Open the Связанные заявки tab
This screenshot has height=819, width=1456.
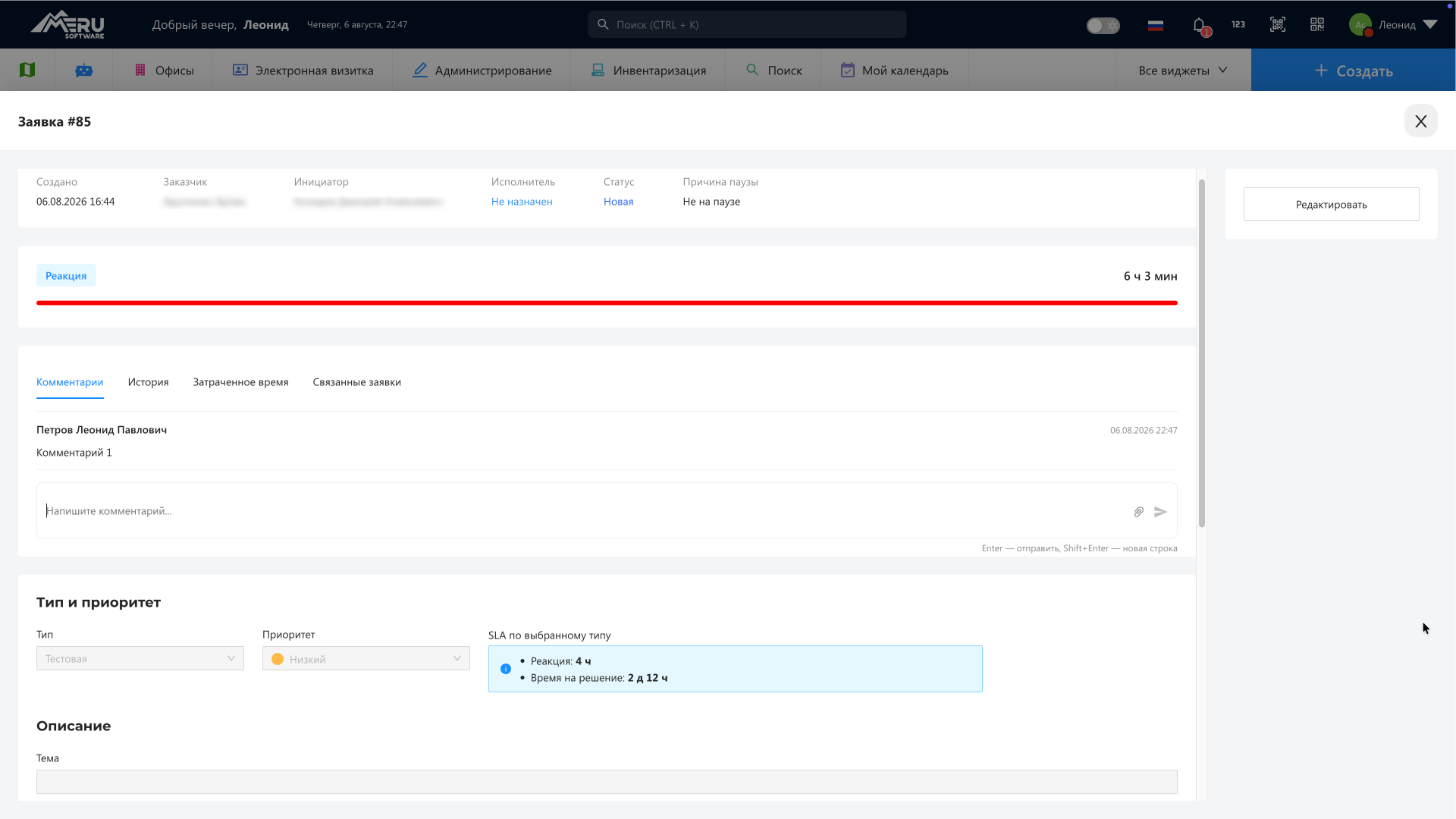(357, 382)
